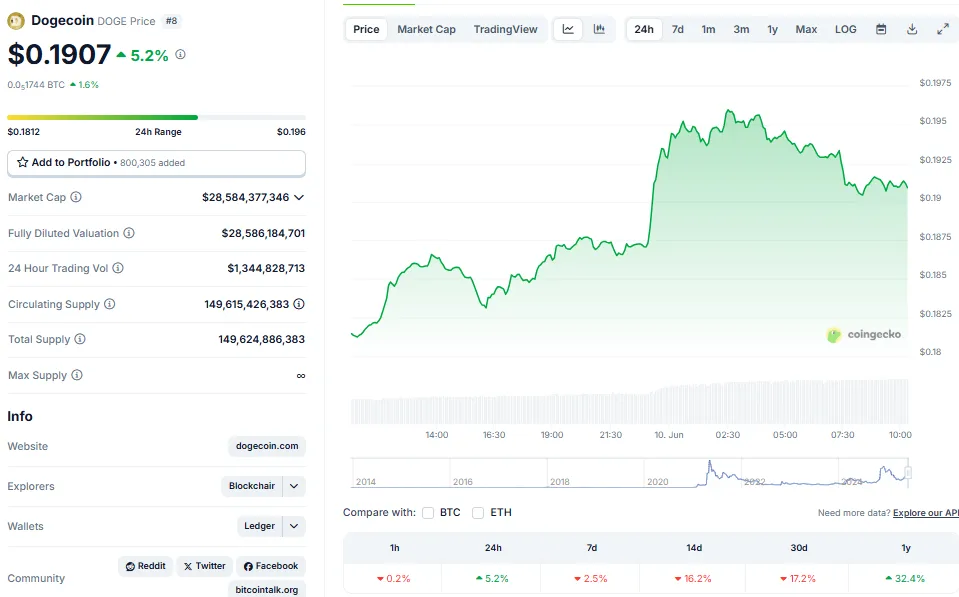Click the $28,586,184,701 valuation value
The image size is (959, 597).
click(263, 233)
